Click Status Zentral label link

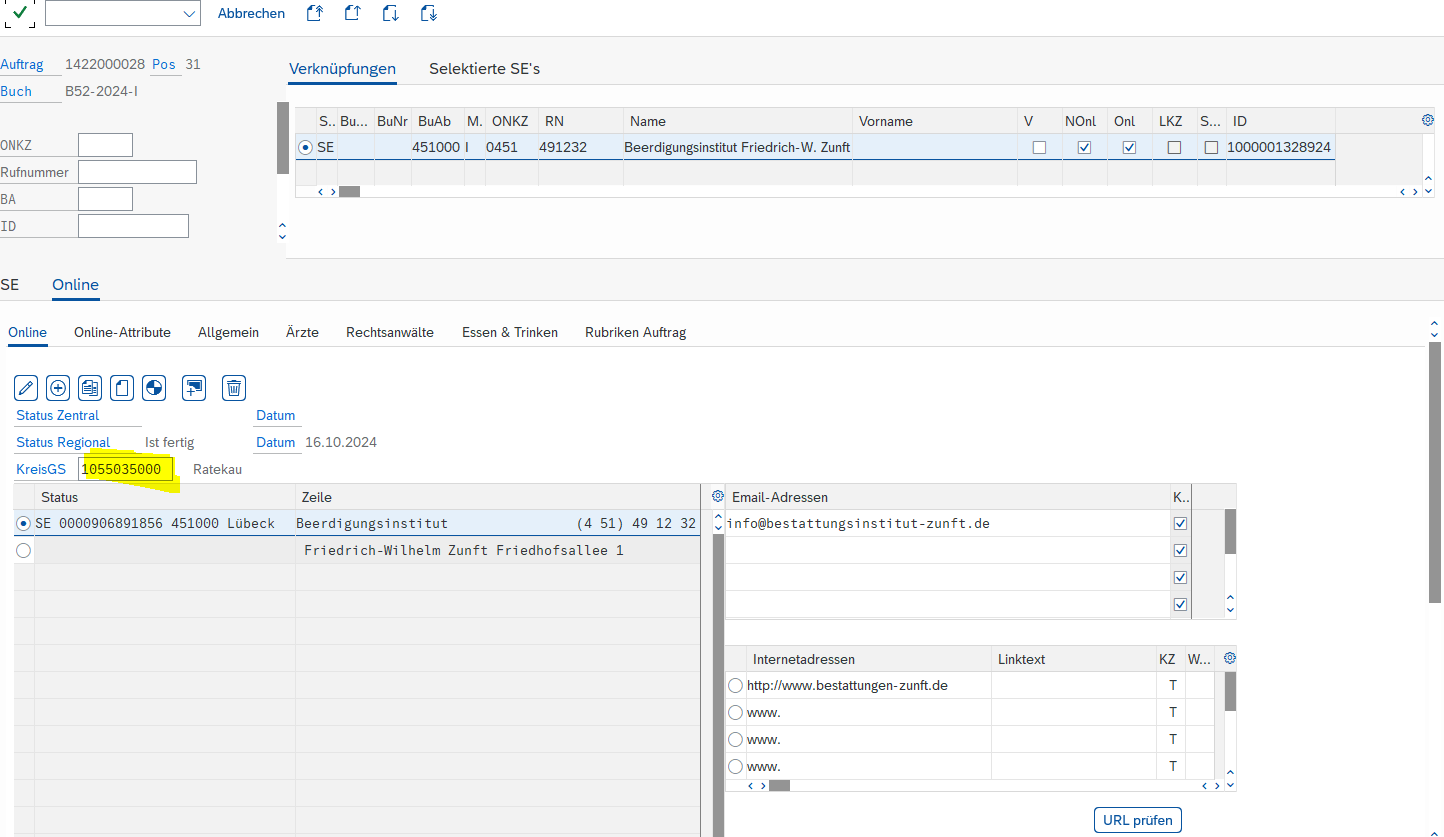point(58,415)
